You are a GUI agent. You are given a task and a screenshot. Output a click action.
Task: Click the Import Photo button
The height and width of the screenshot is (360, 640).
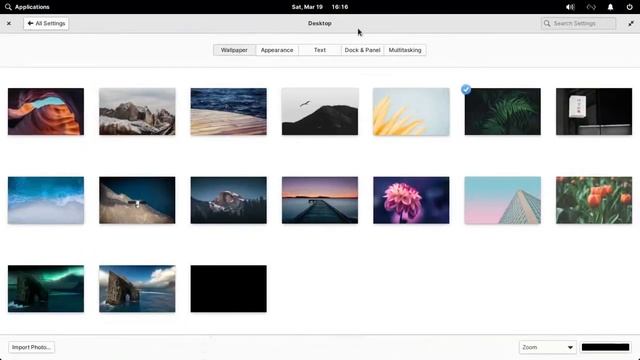click(31, 347)
